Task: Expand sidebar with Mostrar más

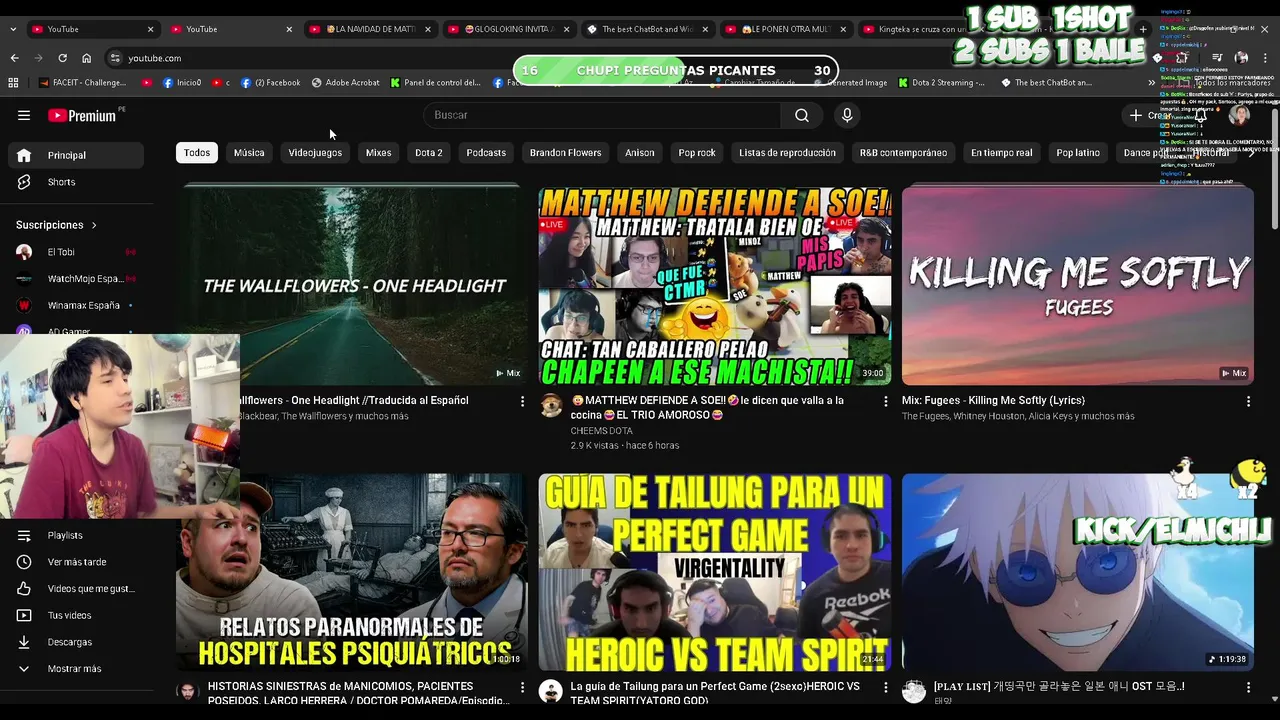Action: [76, 669]
